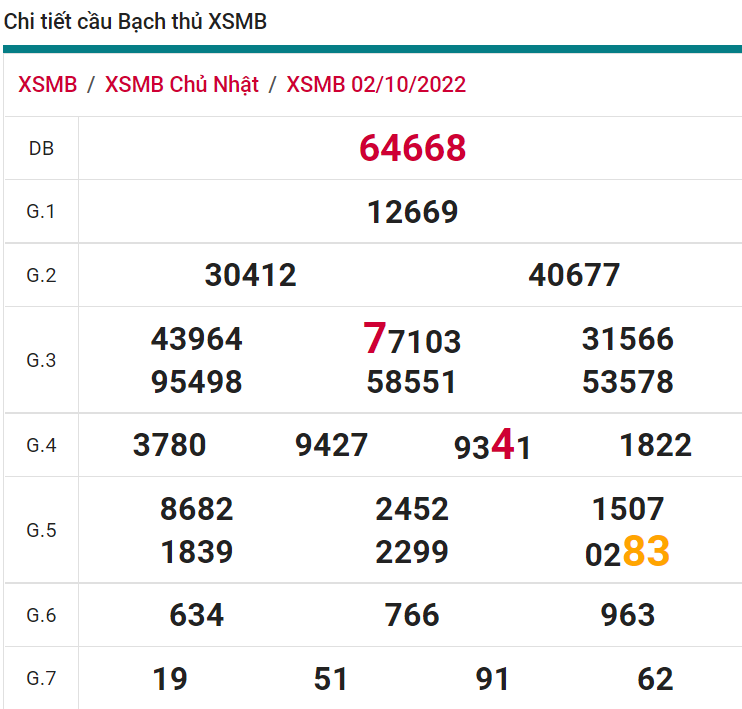
Task: Select the G.7 number 62
Action: tap(655, 679)
